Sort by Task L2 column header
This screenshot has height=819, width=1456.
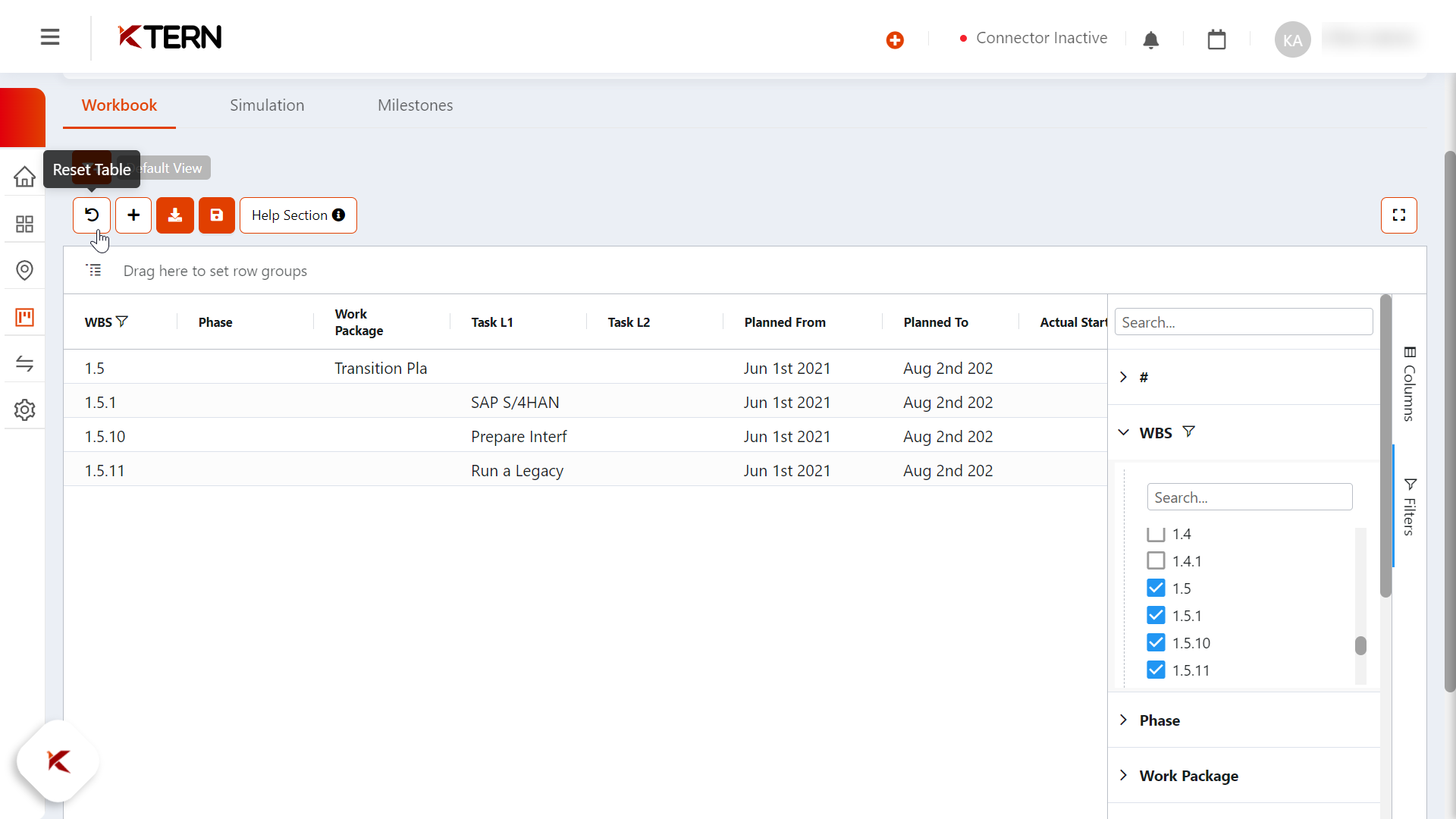629,322
